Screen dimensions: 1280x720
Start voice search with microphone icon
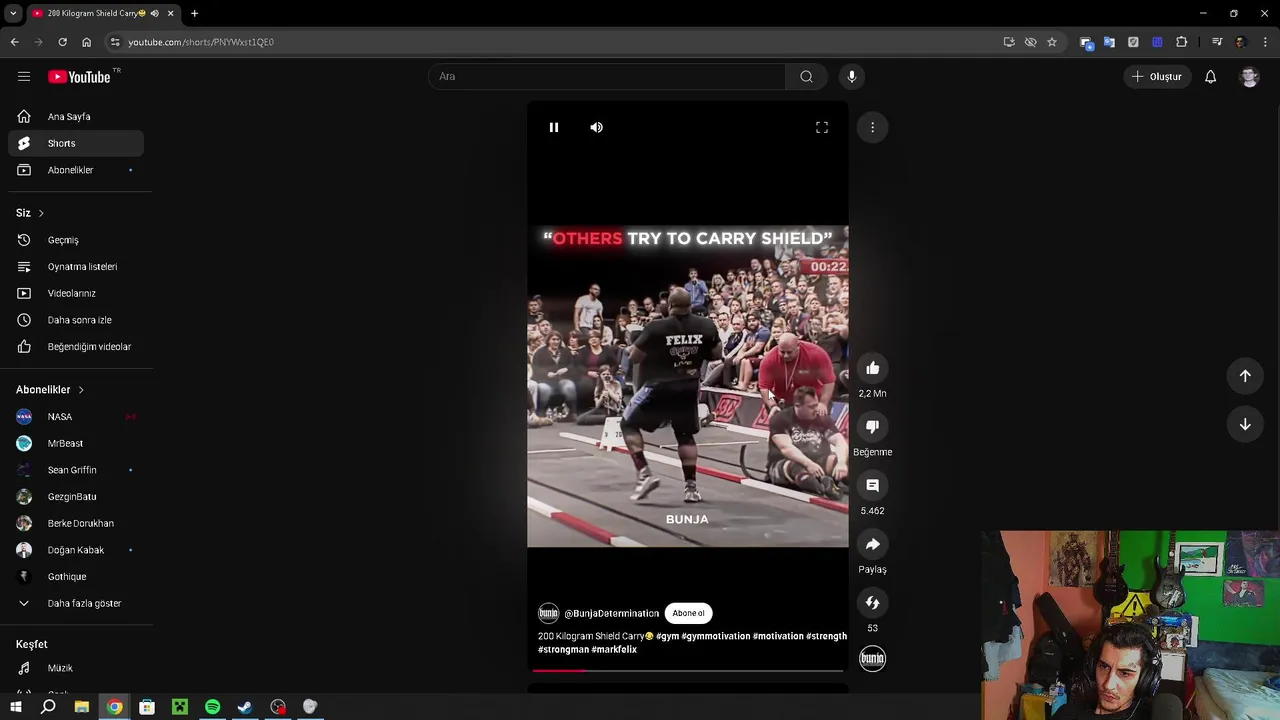tap(852, 76)
